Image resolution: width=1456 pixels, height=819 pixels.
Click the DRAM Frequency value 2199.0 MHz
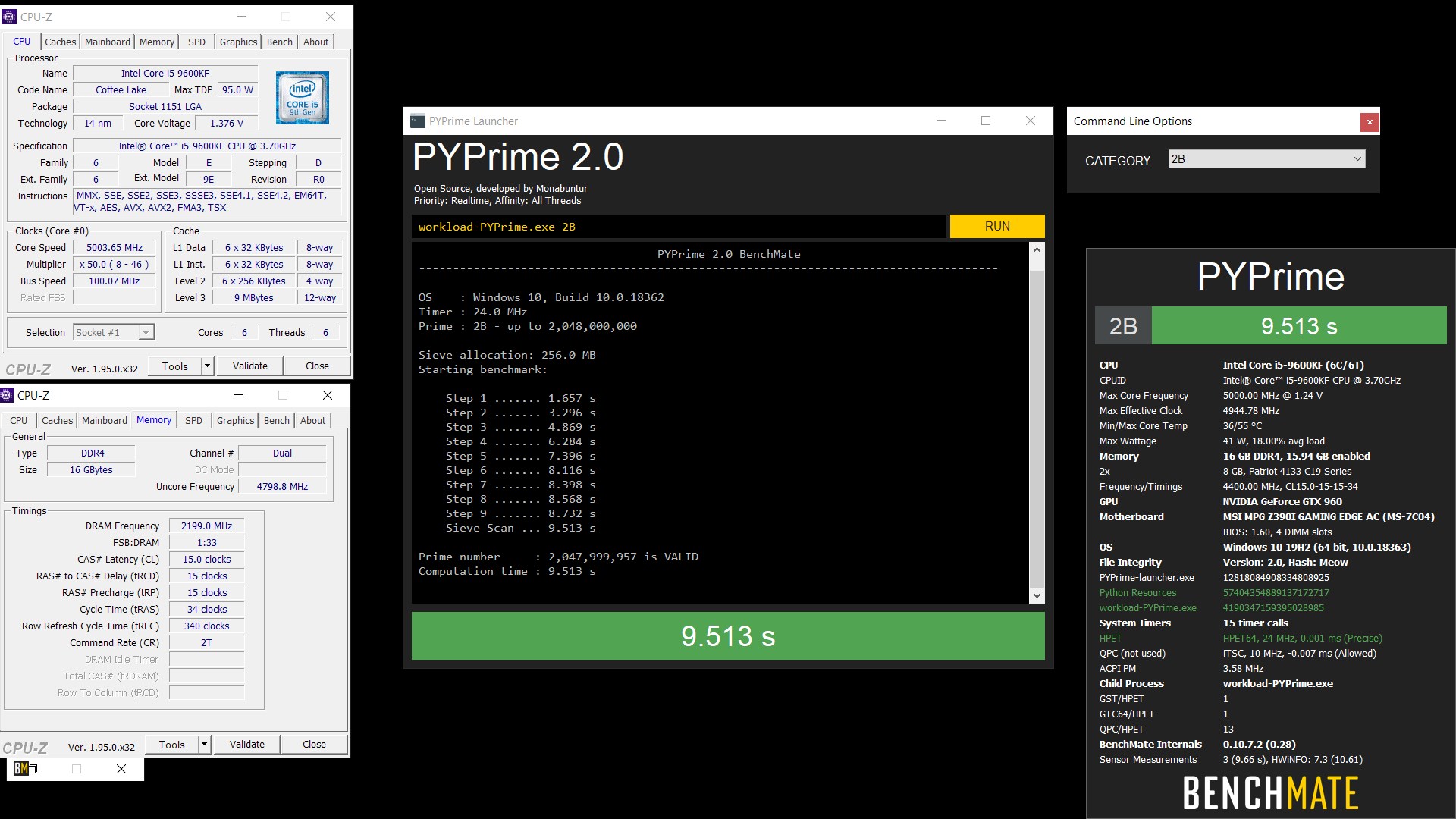coord(206,526)
